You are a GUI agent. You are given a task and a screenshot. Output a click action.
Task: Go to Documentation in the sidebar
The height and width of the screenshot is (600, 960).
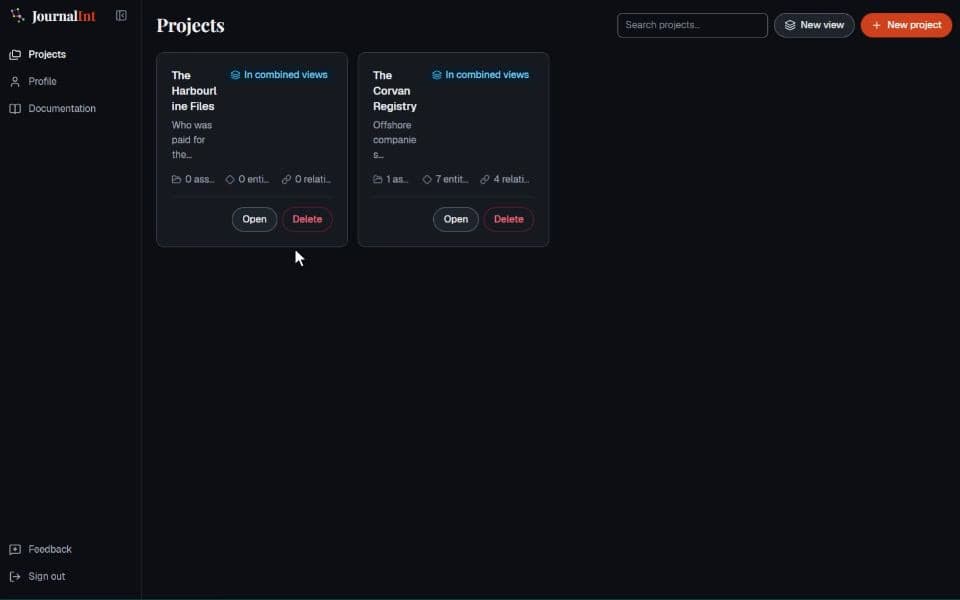[x=61, y=109]
